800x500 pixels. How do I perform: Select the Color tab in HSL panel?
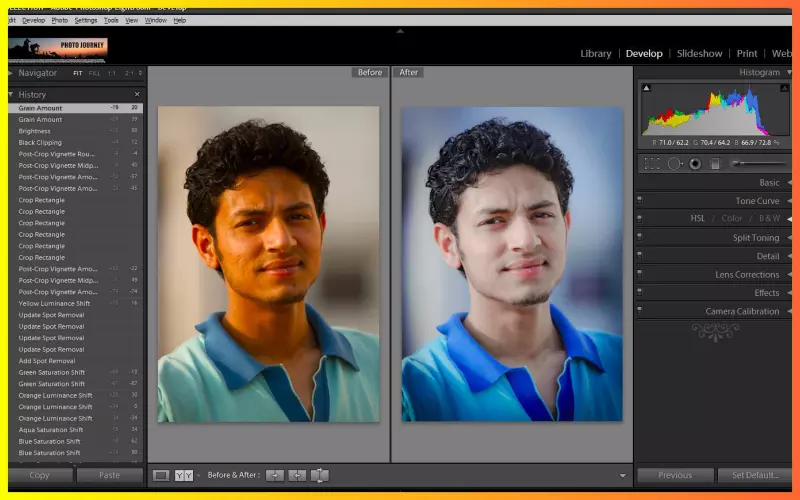click(732, 218)
